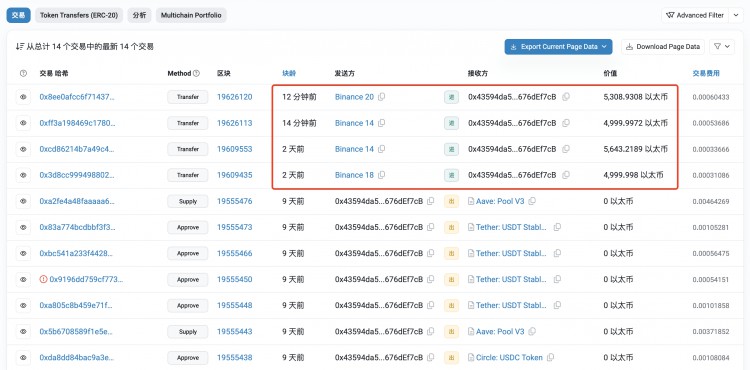The height and width of the screenshot is (370, 750).
Task: Click the 出 direction badge on Circle: USDC row
Action: click(x=451, y=357)
